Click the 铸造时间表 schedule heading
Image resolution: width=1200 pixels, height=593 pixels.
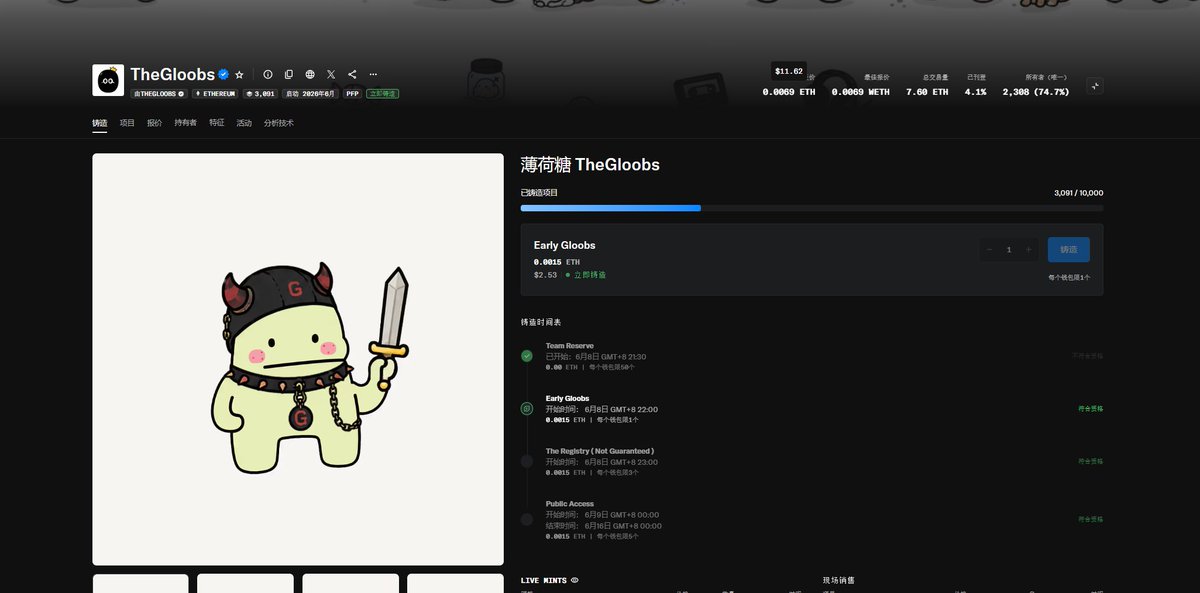pyautogui.click(x=541, y=322)
